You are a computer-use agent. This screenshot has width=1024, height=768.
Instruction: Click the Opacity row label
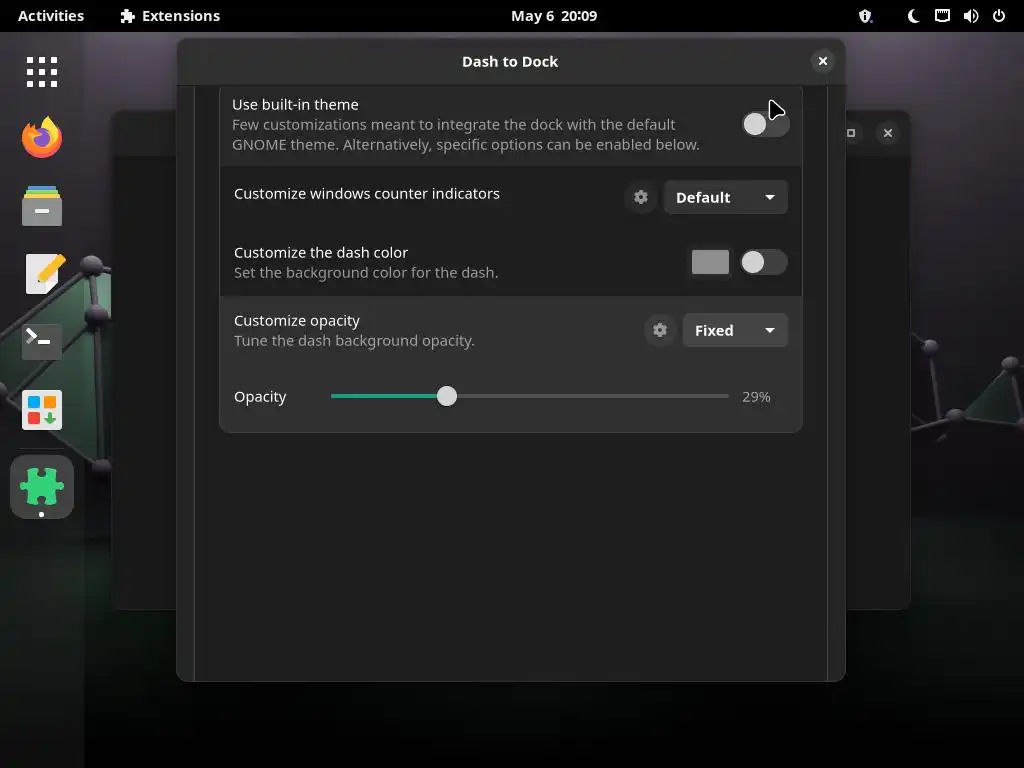coord(260,397)
